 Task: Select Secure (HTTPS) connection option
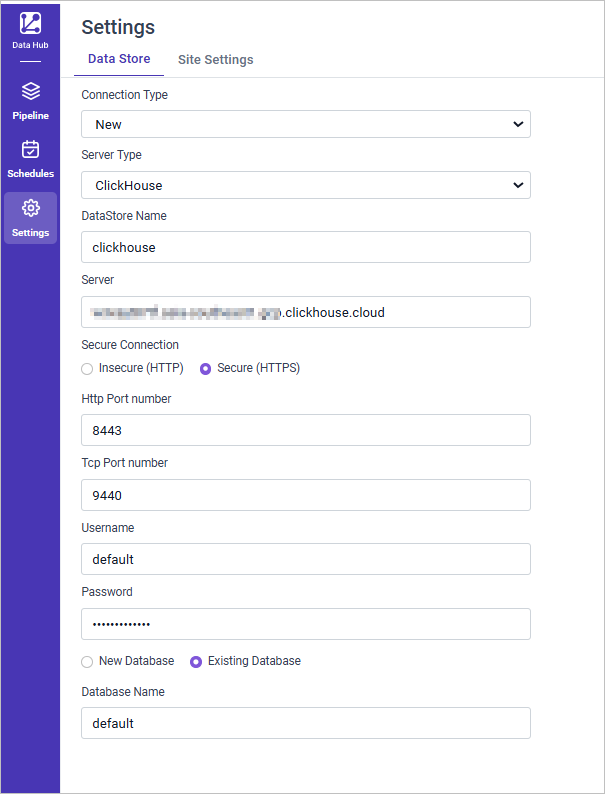pos(206,368)
